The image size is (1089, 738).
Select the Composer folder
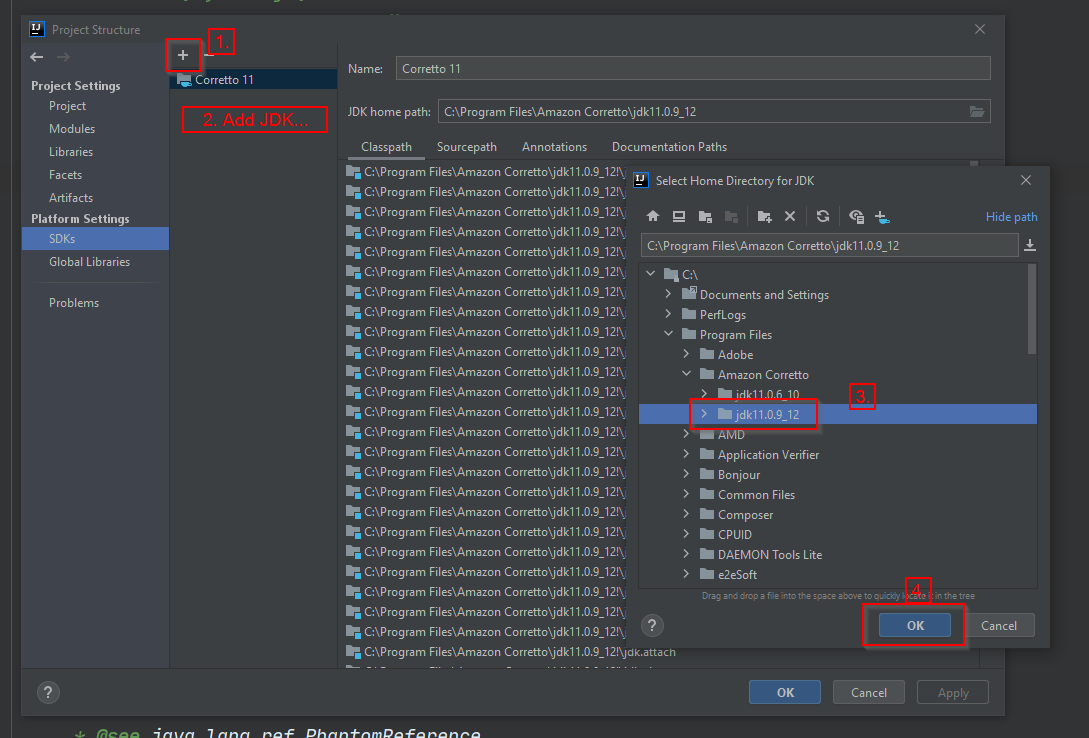745,514
